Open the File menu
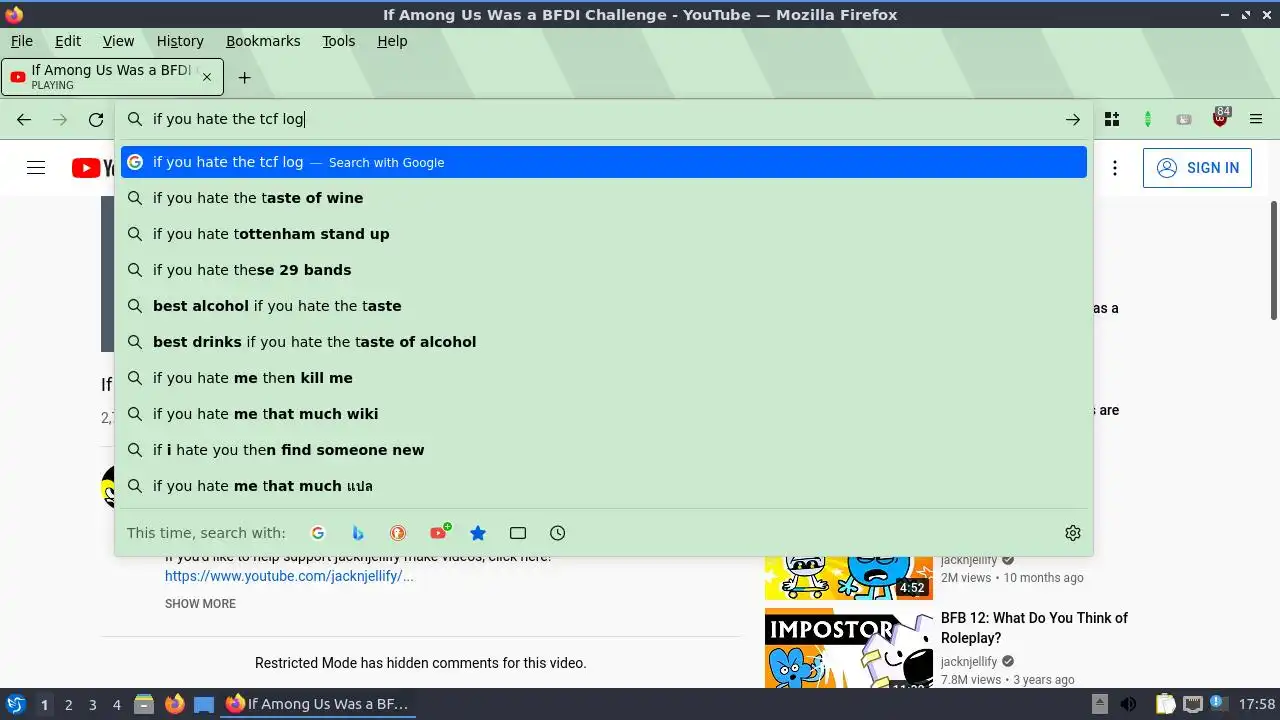Screen dimensions: 1280x720 pyautogui.click(x=22, y=41)
